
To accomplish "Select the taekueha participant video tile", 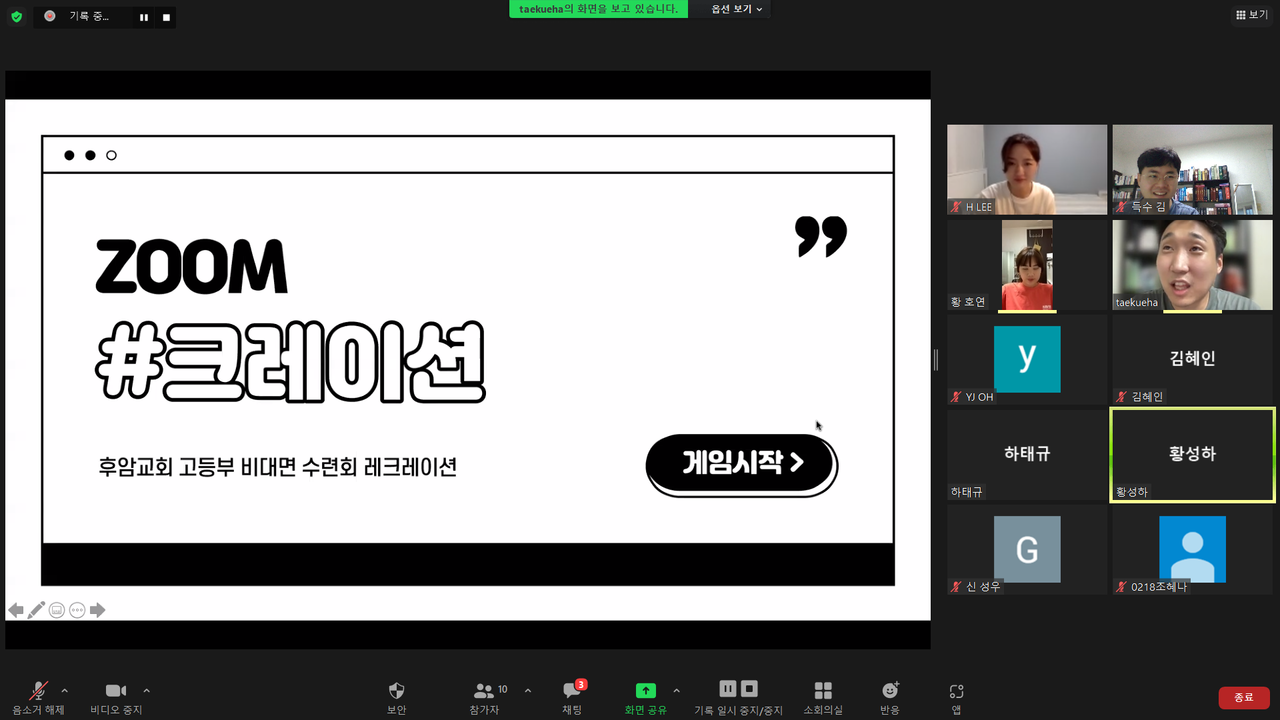I will tap(1192, 265).
